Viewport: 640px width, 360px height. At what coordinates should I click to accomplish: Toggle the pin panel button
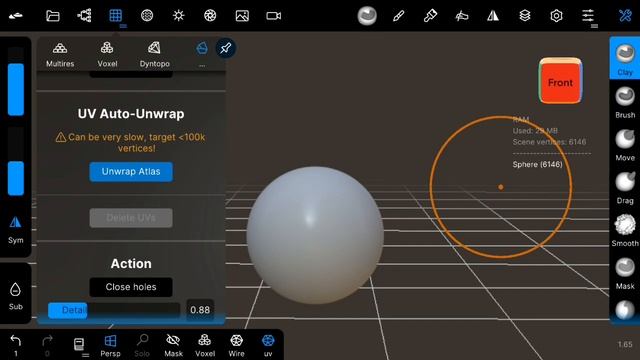click(x=225, y=49)
